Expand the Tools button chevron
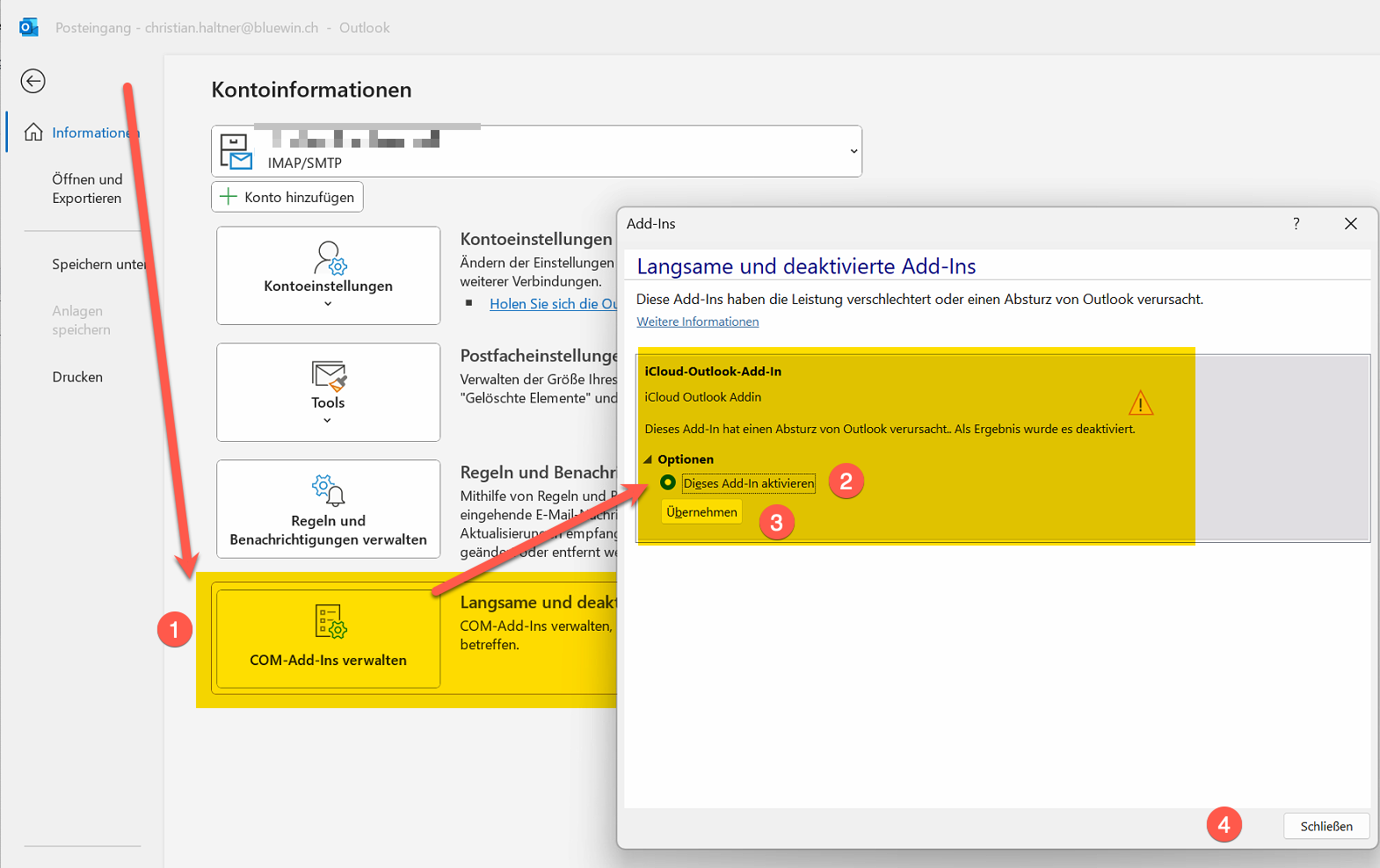Screen dimensions: 1380x868 327,421
